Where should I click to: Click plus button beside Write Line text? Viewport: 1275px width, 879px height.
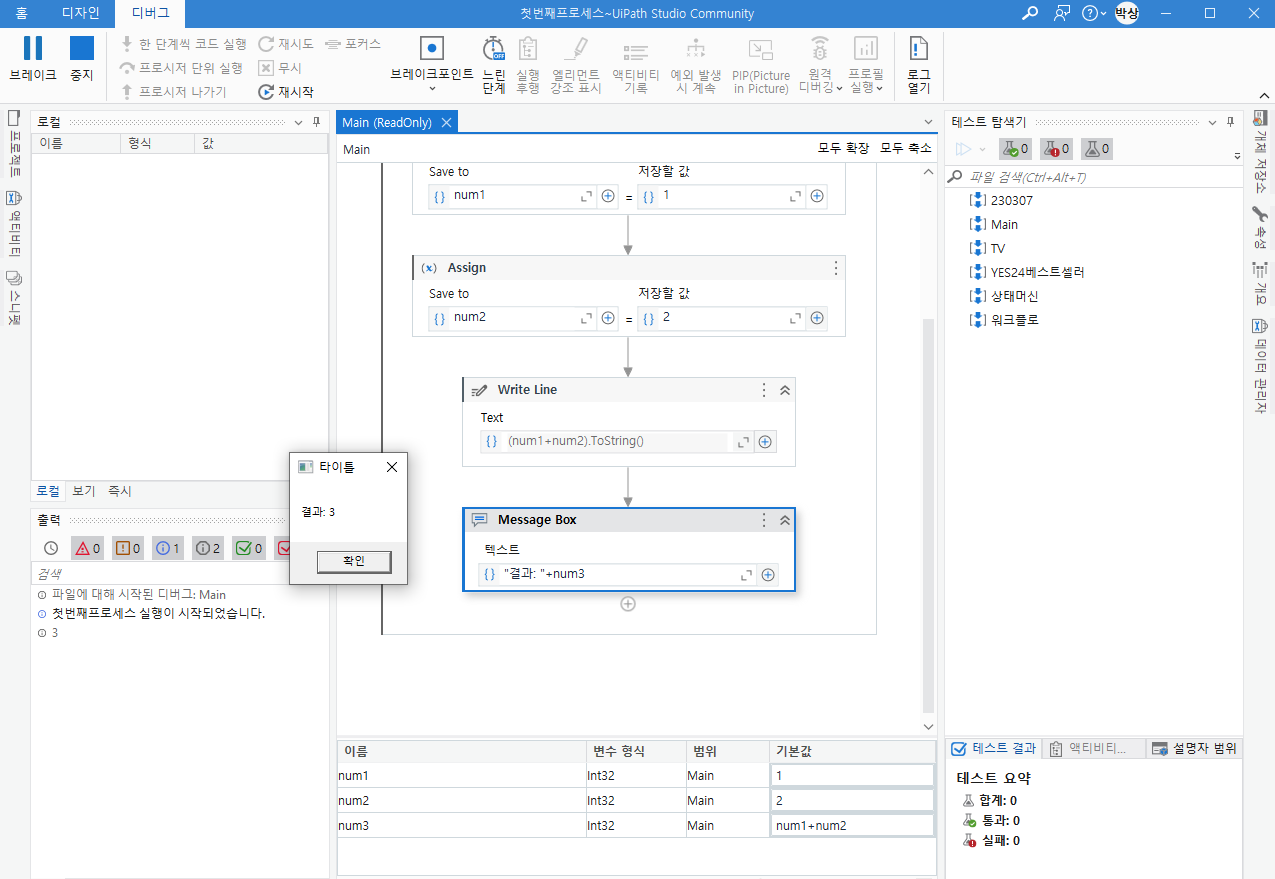[765, 441]
